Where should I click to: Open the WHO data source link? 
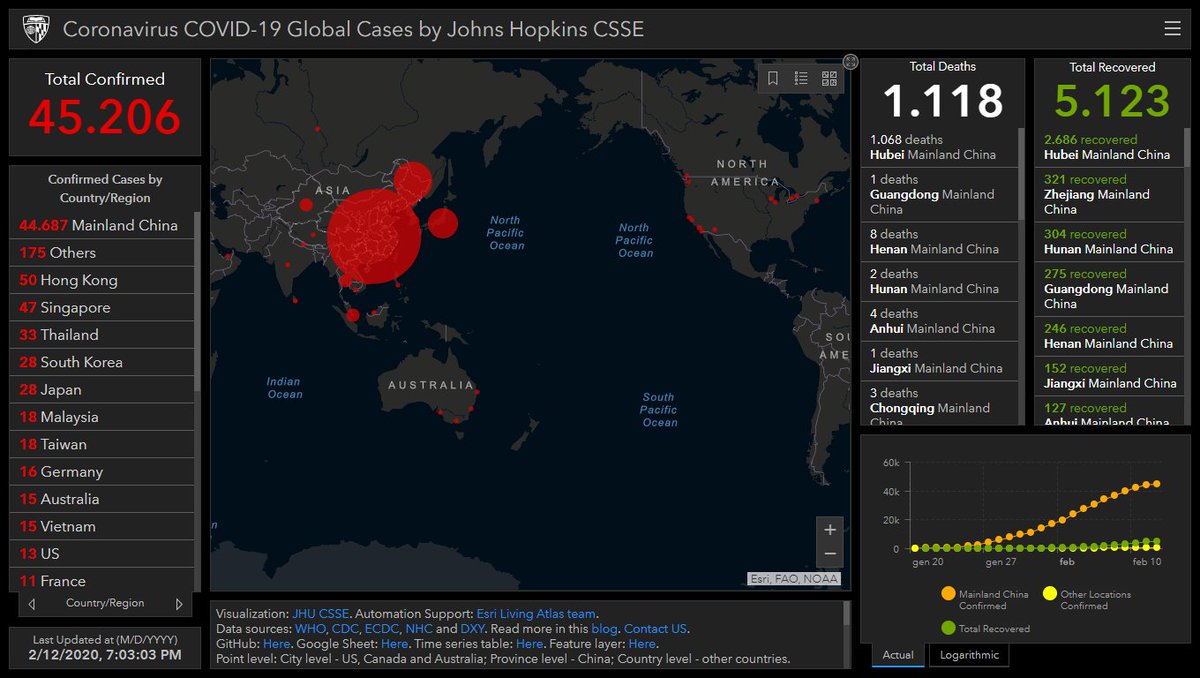pyautogui.click(x=310, y=628)
